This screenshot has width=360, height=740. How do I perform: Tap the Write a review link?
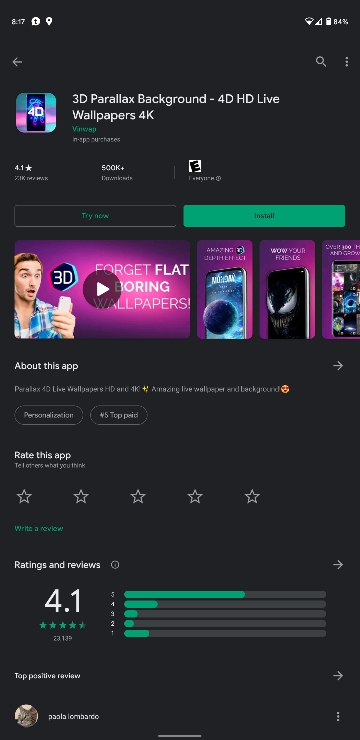[x=39, y=529]
